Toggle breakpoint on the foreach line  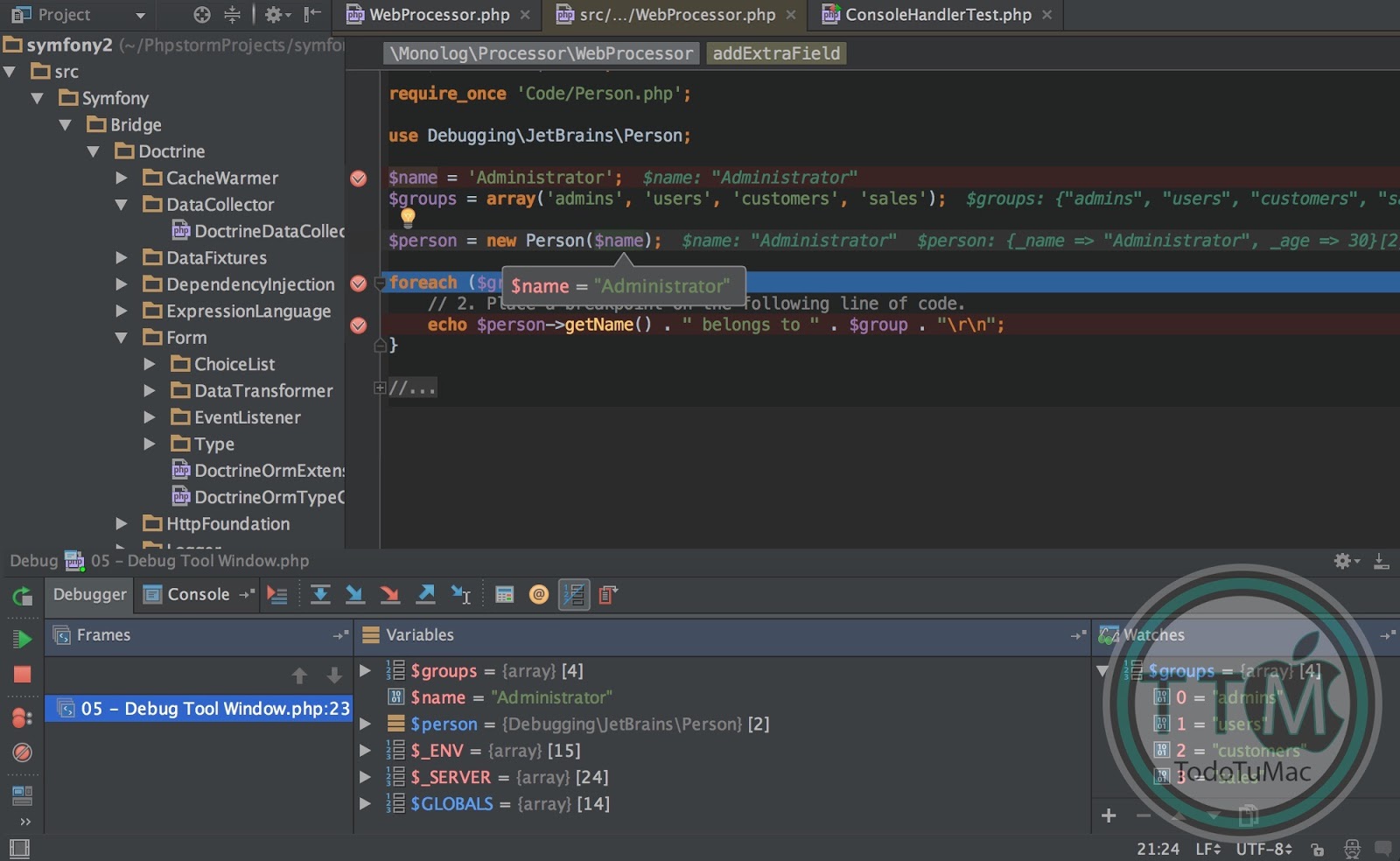359,283
